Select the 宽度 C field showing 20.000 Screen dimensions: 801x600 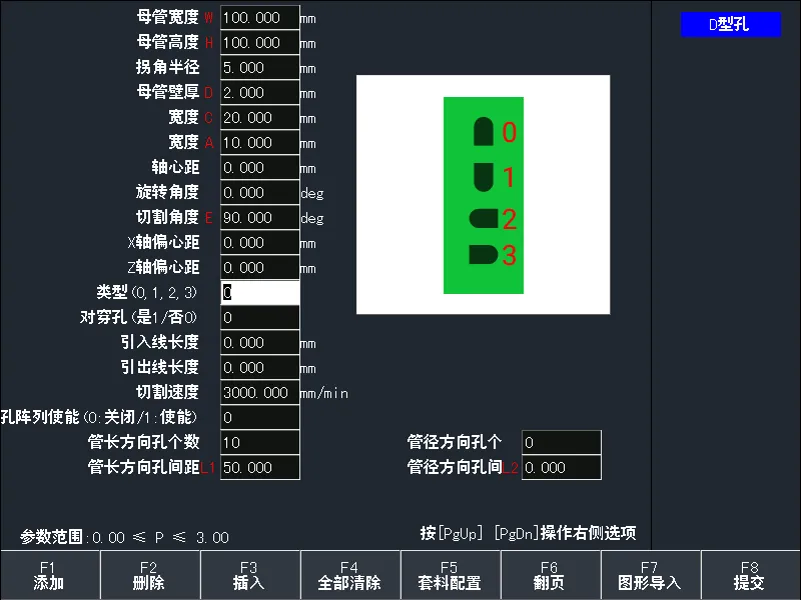260,118
